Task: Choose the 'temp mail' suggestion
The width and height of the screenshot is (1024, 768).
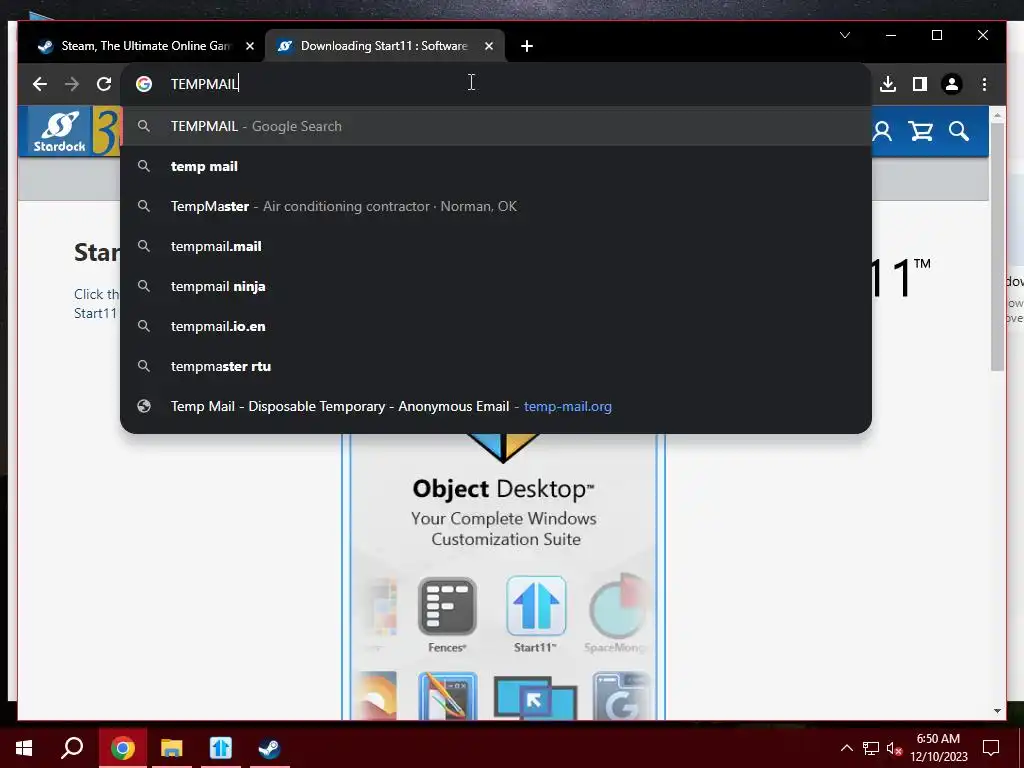Action: click(x=496, y=167)
